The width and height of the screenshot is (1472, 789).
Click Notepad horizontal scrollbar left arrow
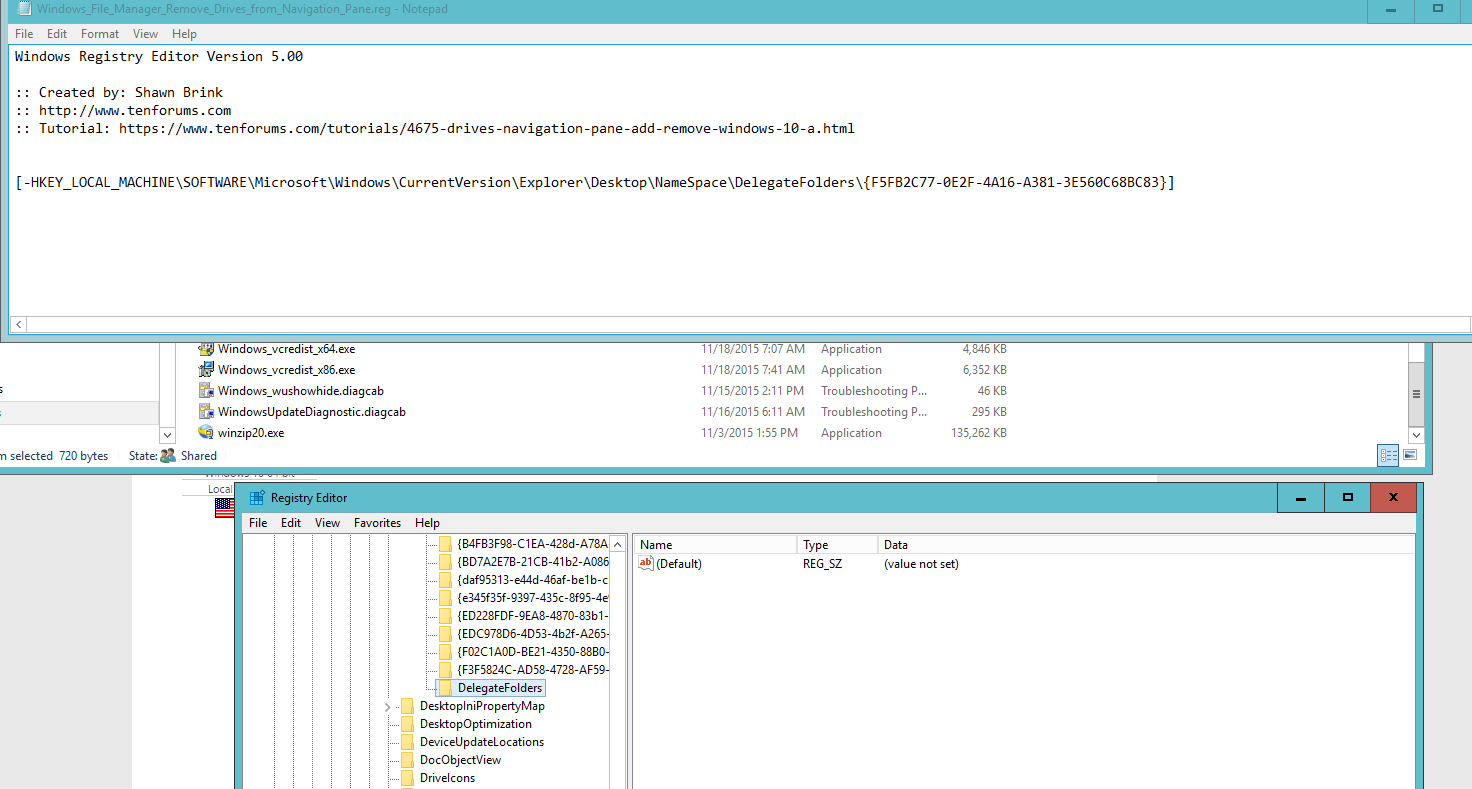18,325
